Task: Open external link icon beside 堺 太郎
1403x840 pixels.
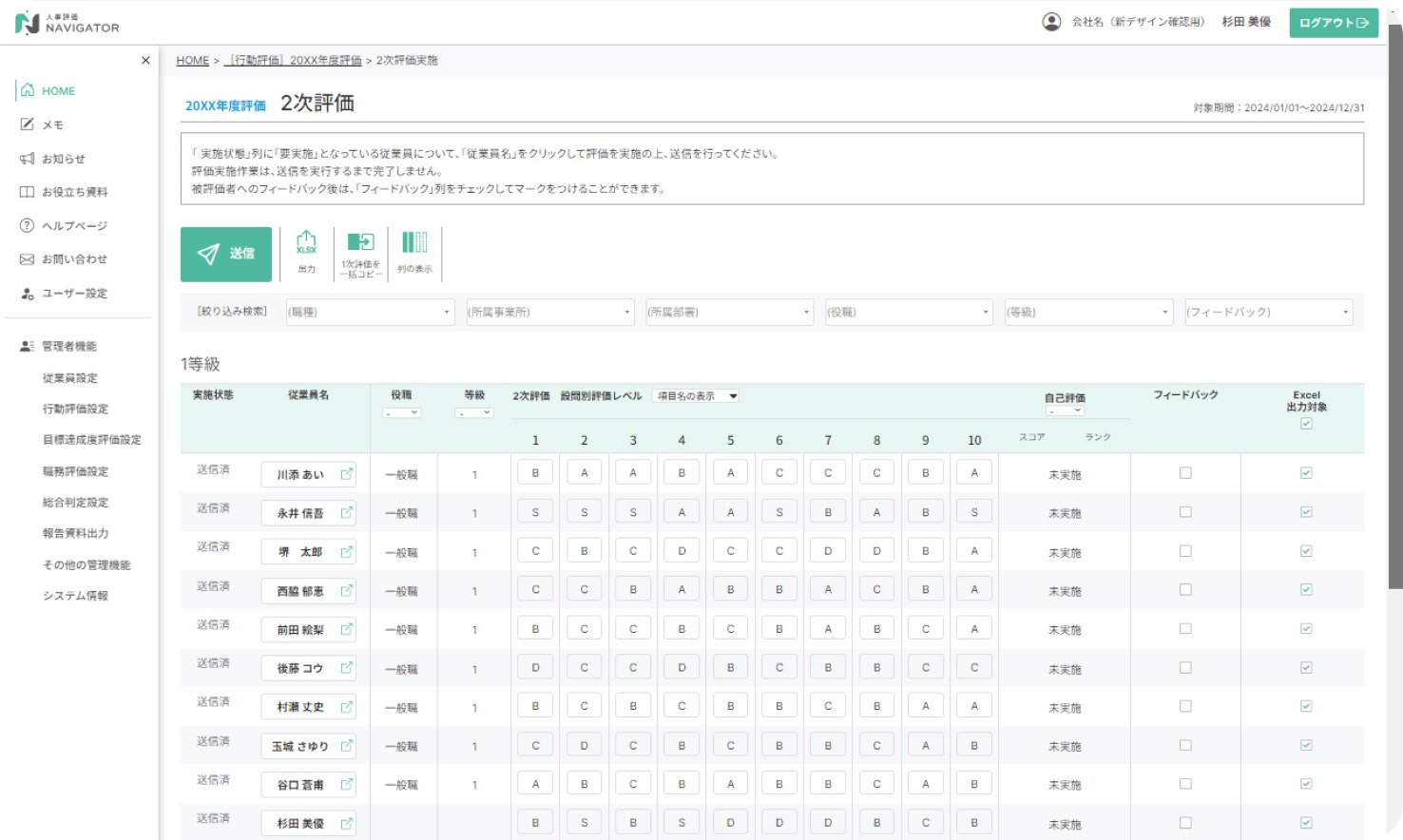Action: click(347, 552)
